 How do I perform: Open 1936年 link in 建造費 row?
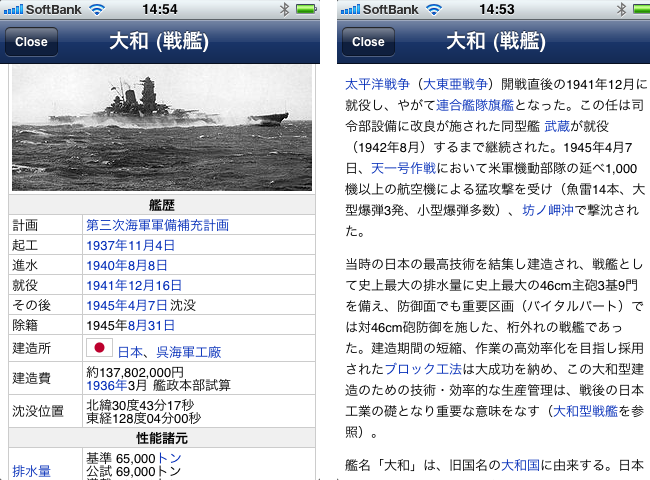click(x=106, y=385)
